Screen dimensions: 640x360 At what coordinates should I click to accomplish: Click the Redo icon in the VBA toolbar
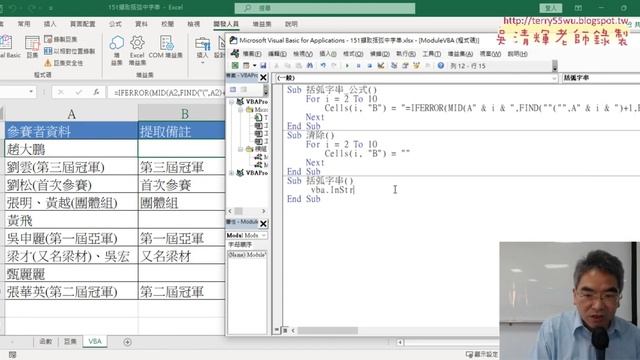(x=334, y=66)
